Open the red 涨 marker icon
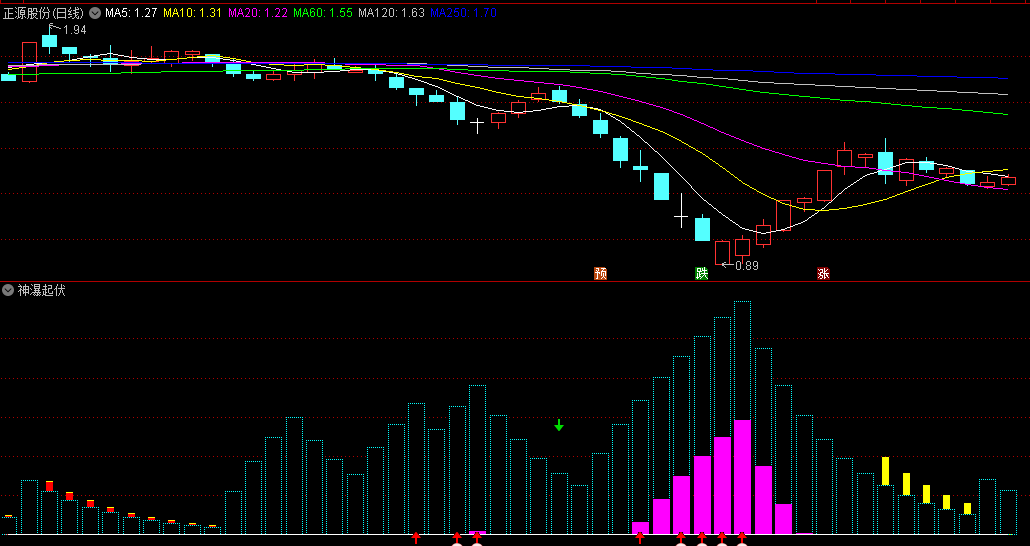Image resolution: width=1030 pixels, height=546 pixels. pos(823,273)
